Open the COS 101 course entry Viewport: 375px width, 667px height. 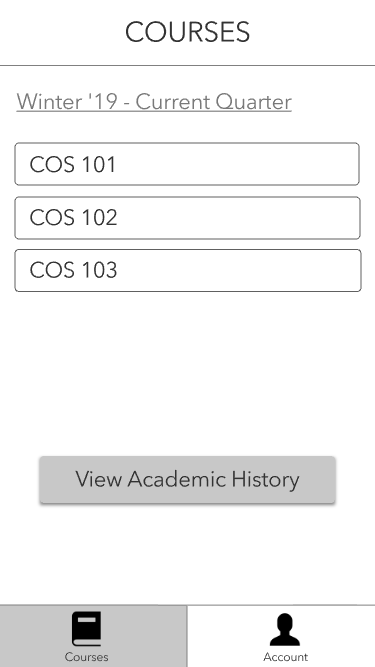(187, 164)
